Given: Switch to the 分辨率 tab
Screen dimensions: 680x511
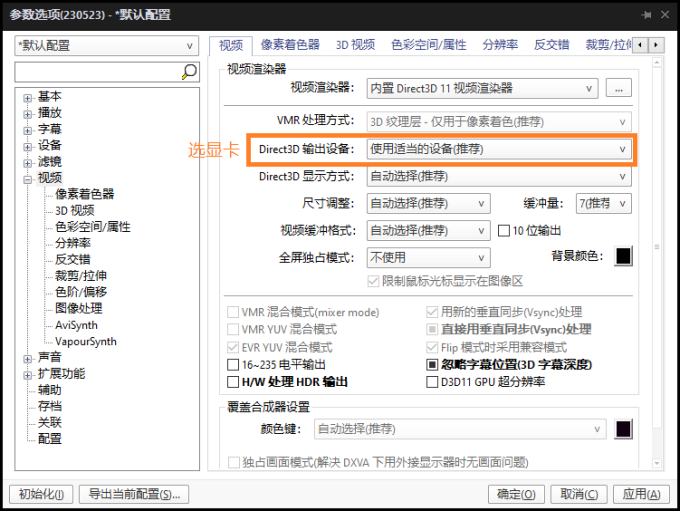Looking at the screenshot, I should click(500, 45).
